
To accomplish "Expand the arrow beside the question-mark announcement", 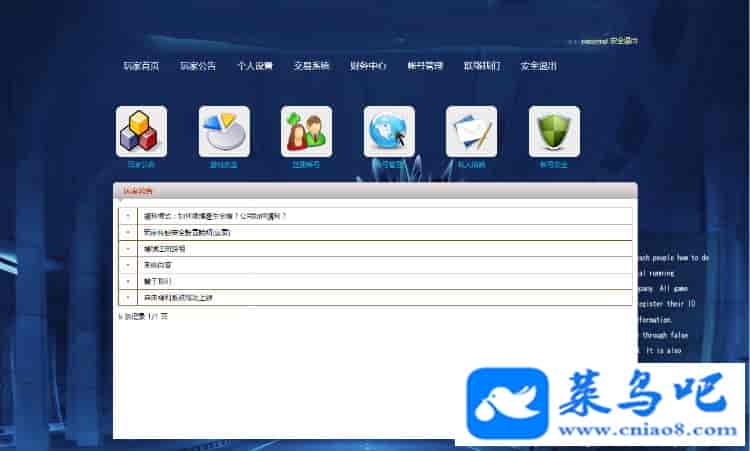I will (x=128, y=216).
